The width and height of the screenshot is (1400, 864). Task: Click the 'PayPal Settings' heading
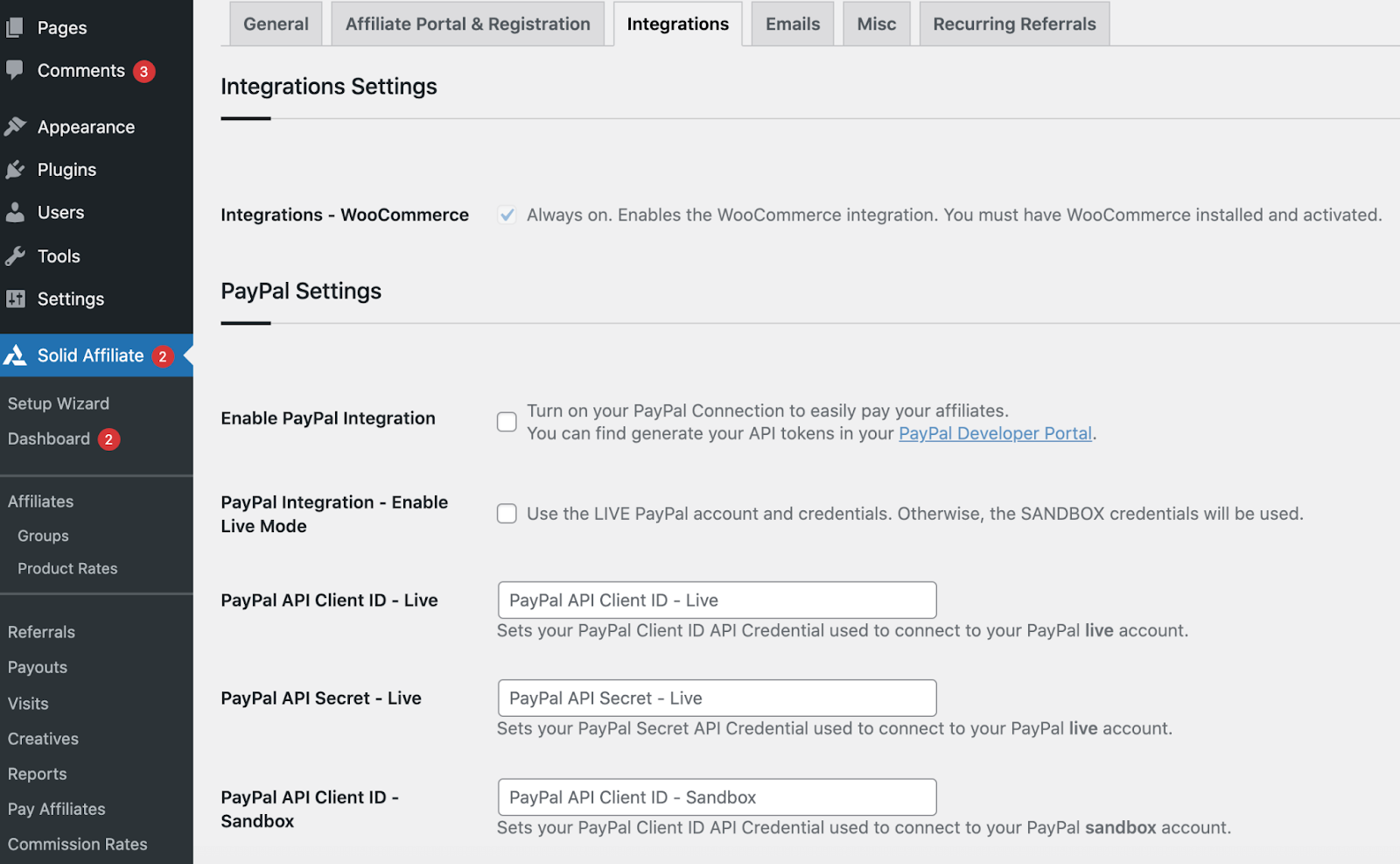point(301,292)
